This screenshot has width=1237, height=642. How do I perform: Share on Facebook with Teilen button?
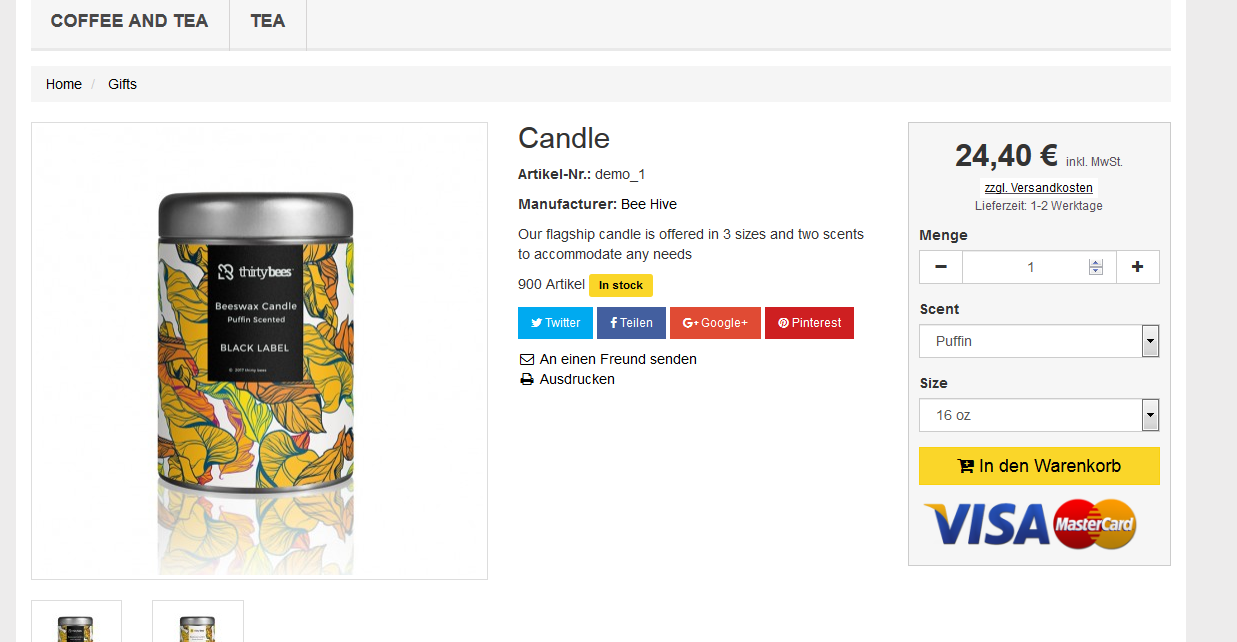coord(631,323)
